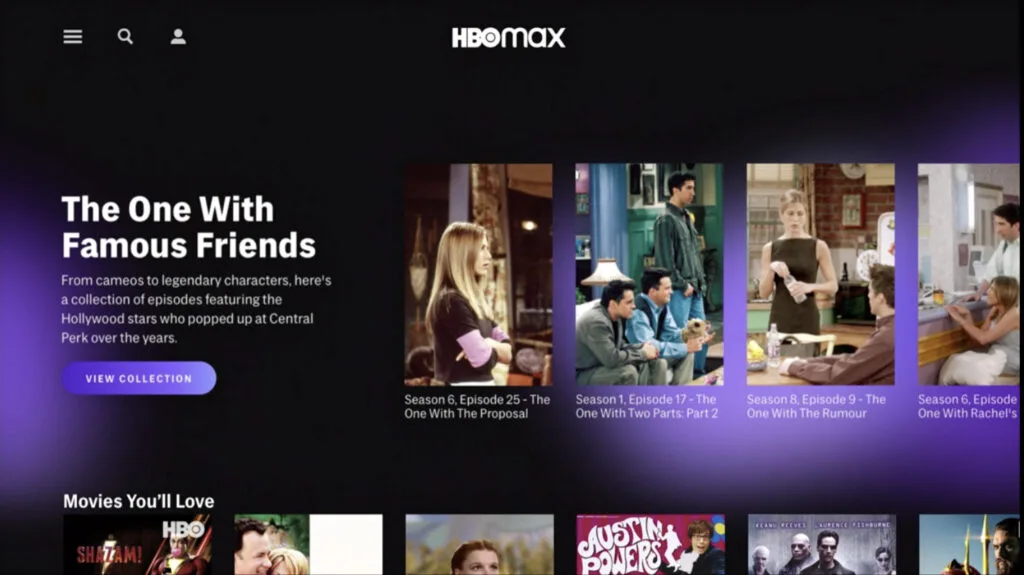
Task: Go home via HBO Max logo
Action: pyautogui.click(x=508, y=37)
